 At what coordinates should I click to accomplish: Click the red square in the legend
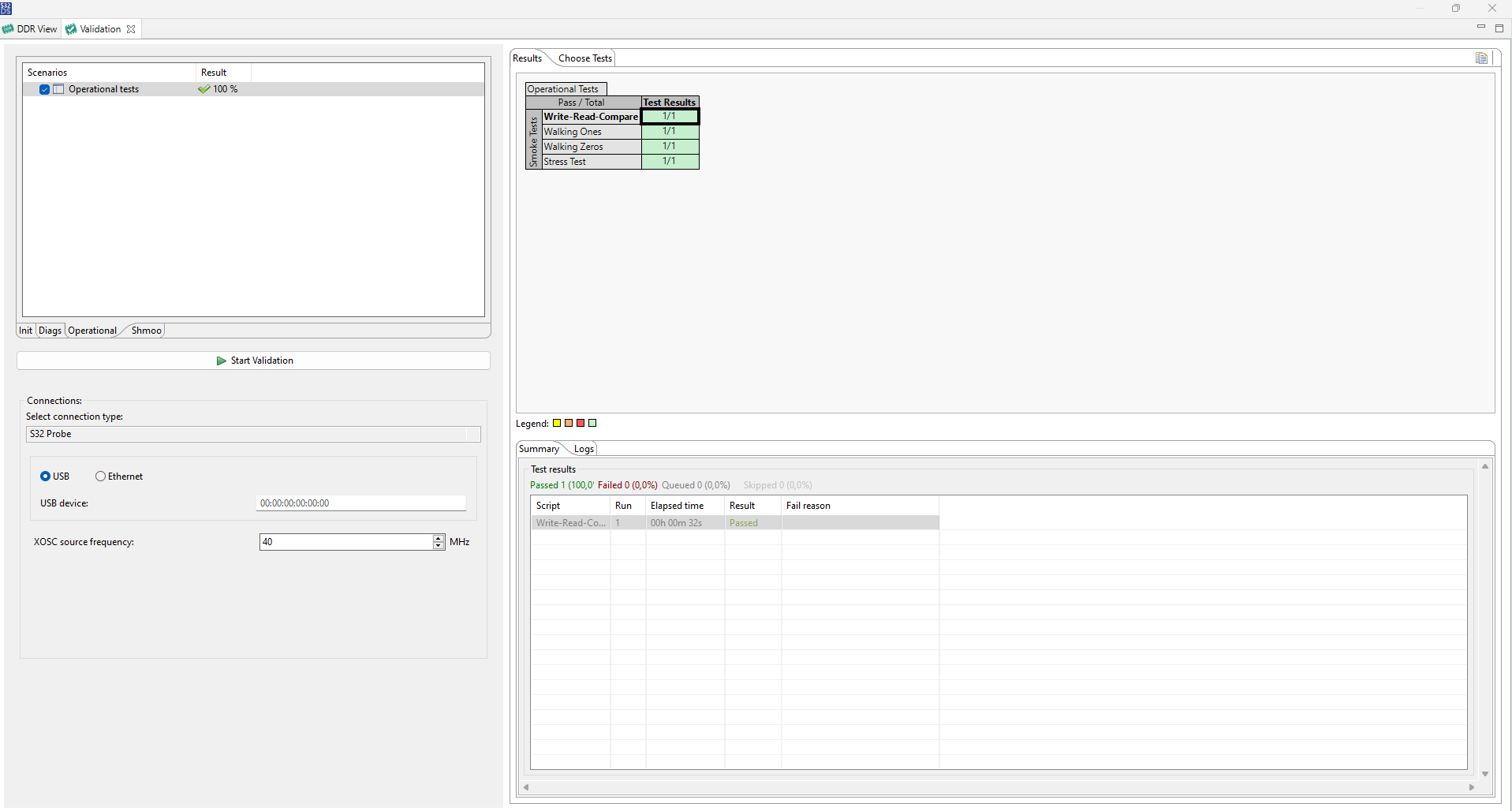point(581,423)
